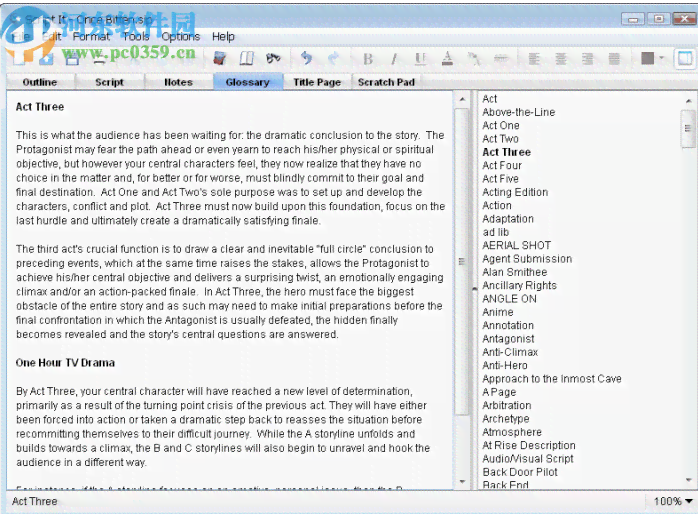The width and height of the screenshot is (698, 514).
Task: Open the color swatch dropdown arrow
Action: [661, 58]
